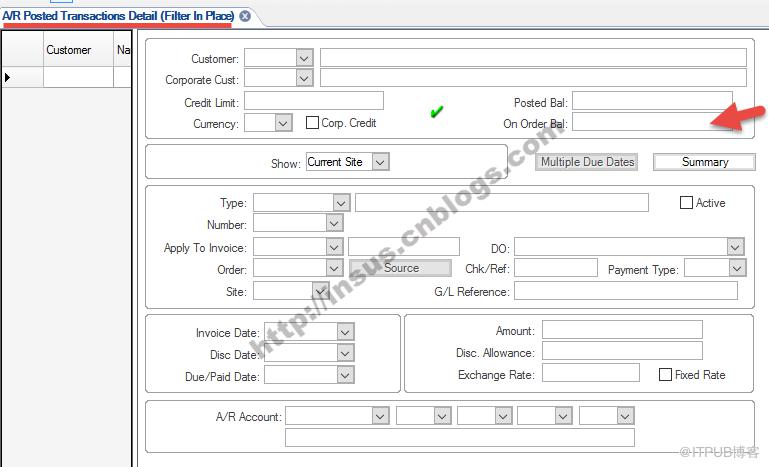Screen dimensions: 769x467
Task: Click the Posted Bal field
Action: coord(652,101)
